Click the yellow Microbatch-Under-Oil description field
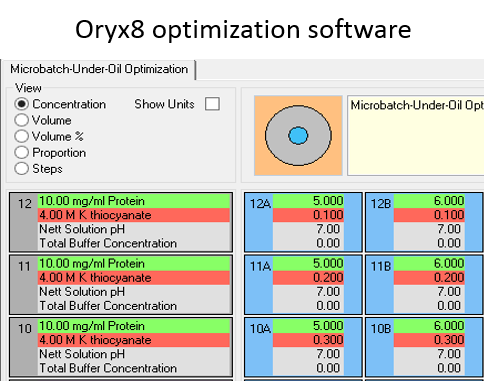Viewport: 487px width, 381px height. pyautogui.click(x=415, y=135)
